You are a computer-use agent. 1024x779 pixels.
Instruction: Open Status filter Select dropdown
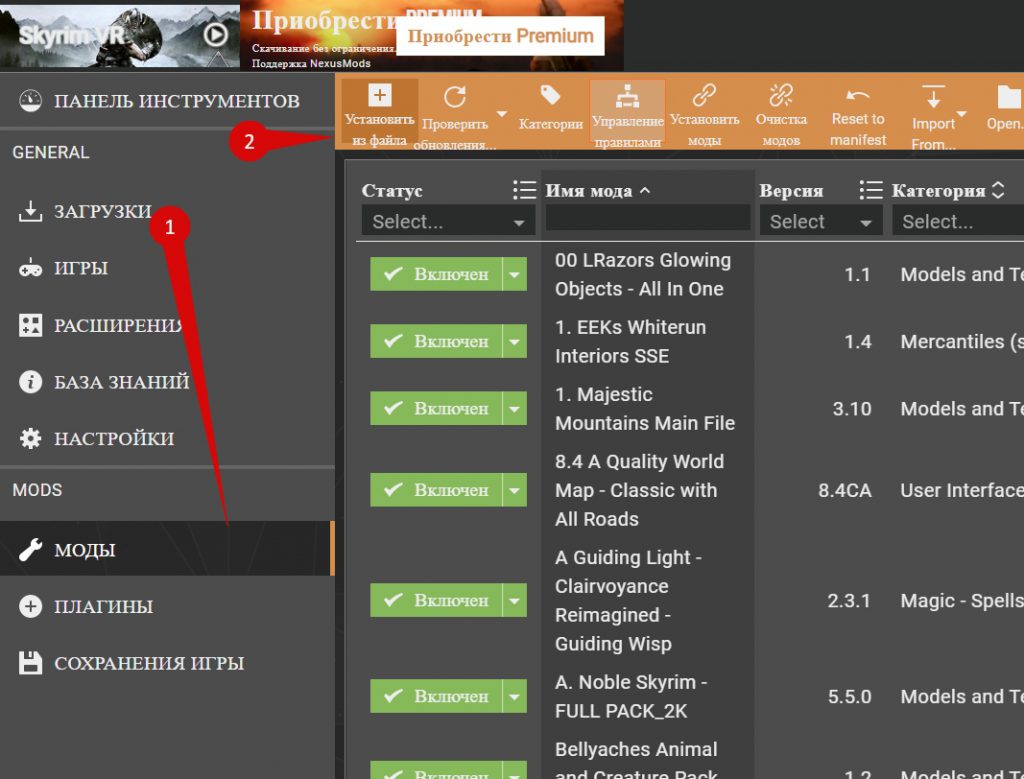[x=448, y=222]
